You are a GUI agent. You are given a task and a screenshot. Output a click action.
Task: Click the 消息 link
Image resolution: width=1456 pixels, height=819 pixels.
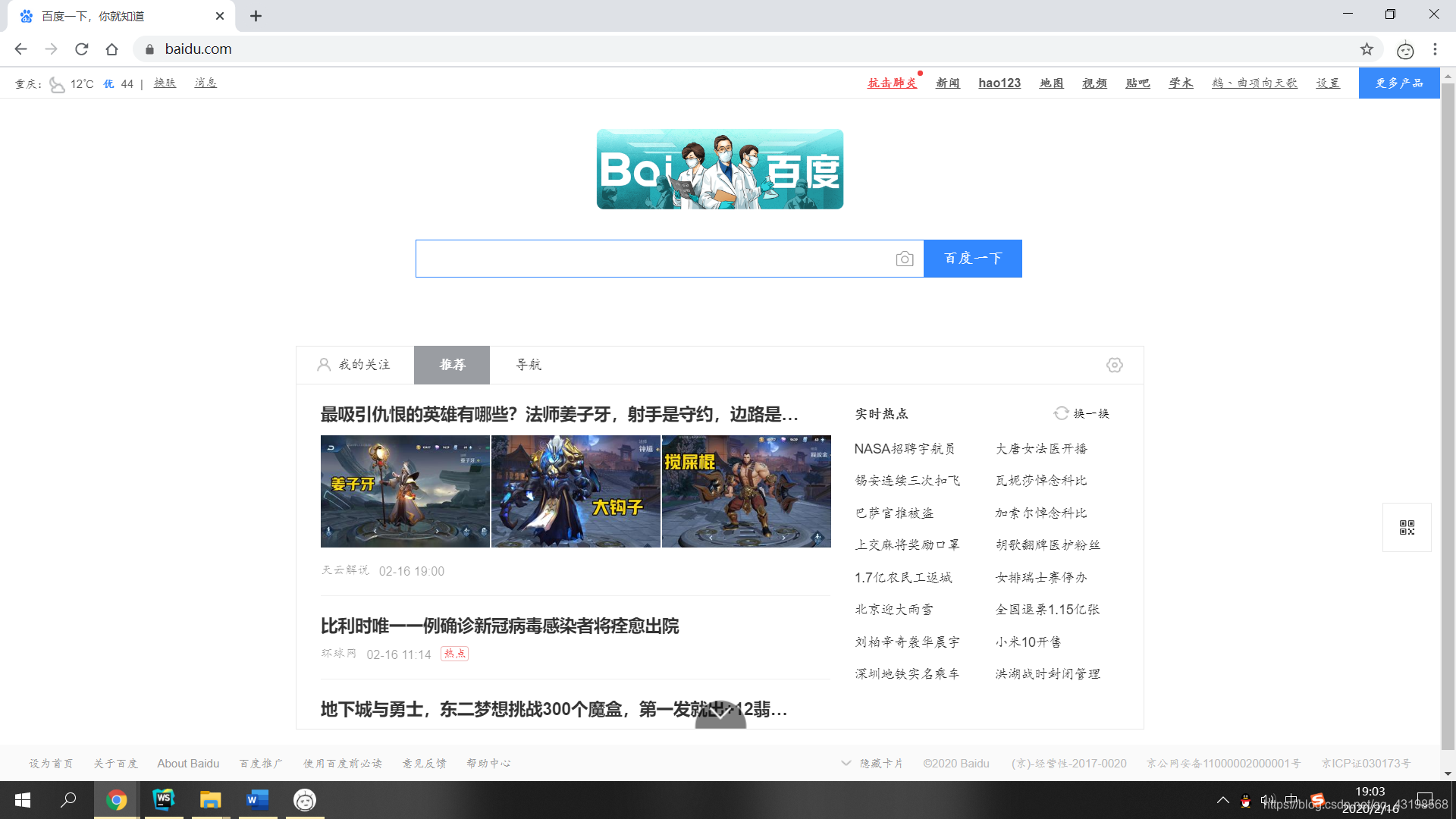click(206, 83)
